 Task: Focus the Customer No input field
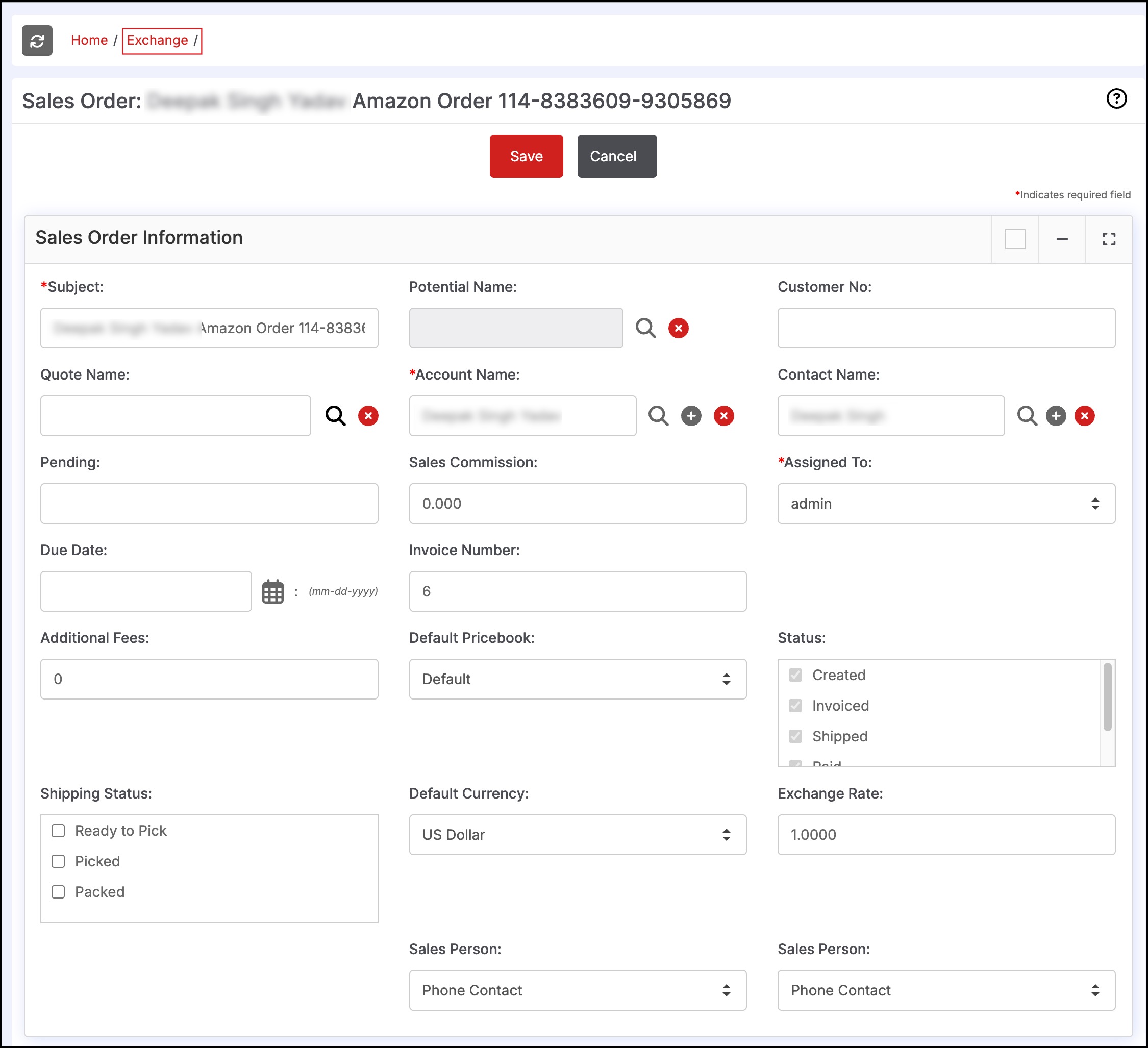click(x=946, y=328)
